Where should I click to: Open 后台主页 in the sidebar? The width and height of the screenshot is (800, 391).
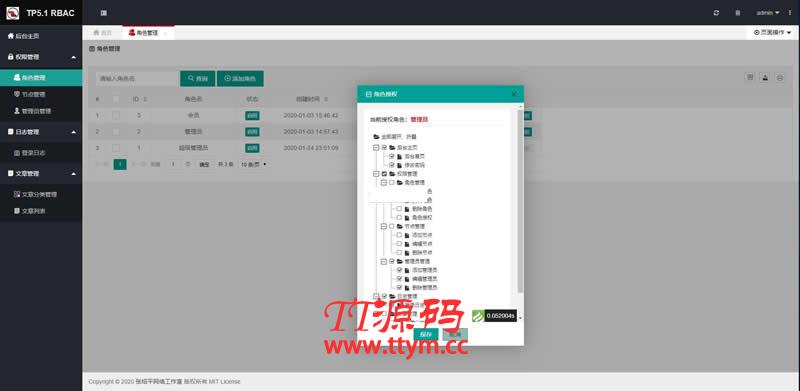(41, 36)
